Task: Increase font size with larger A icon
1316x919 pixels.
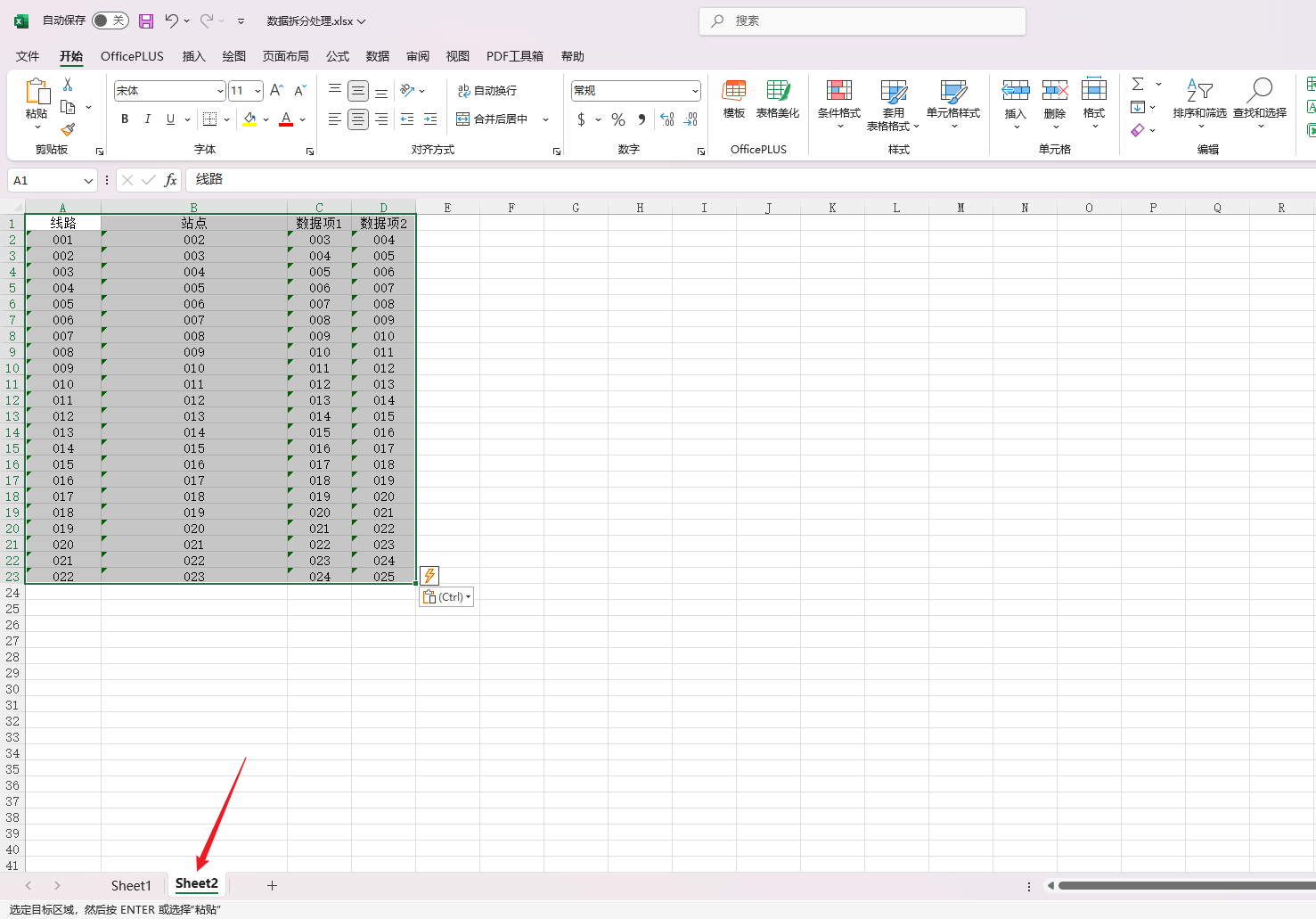Action: click(x=276, y=90)
